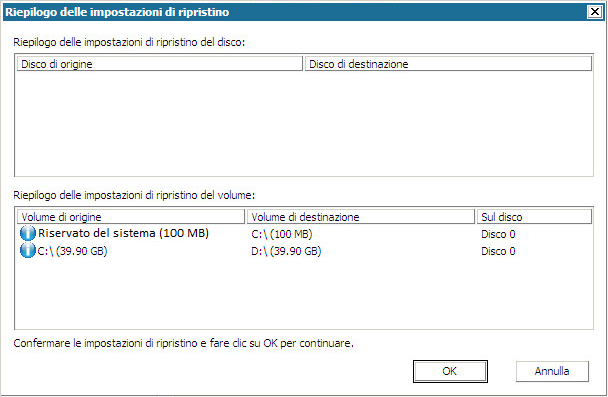This screenshot has width=608, height=397.
Task: Click the empty space below the volume rows
Action: (304, 294)
